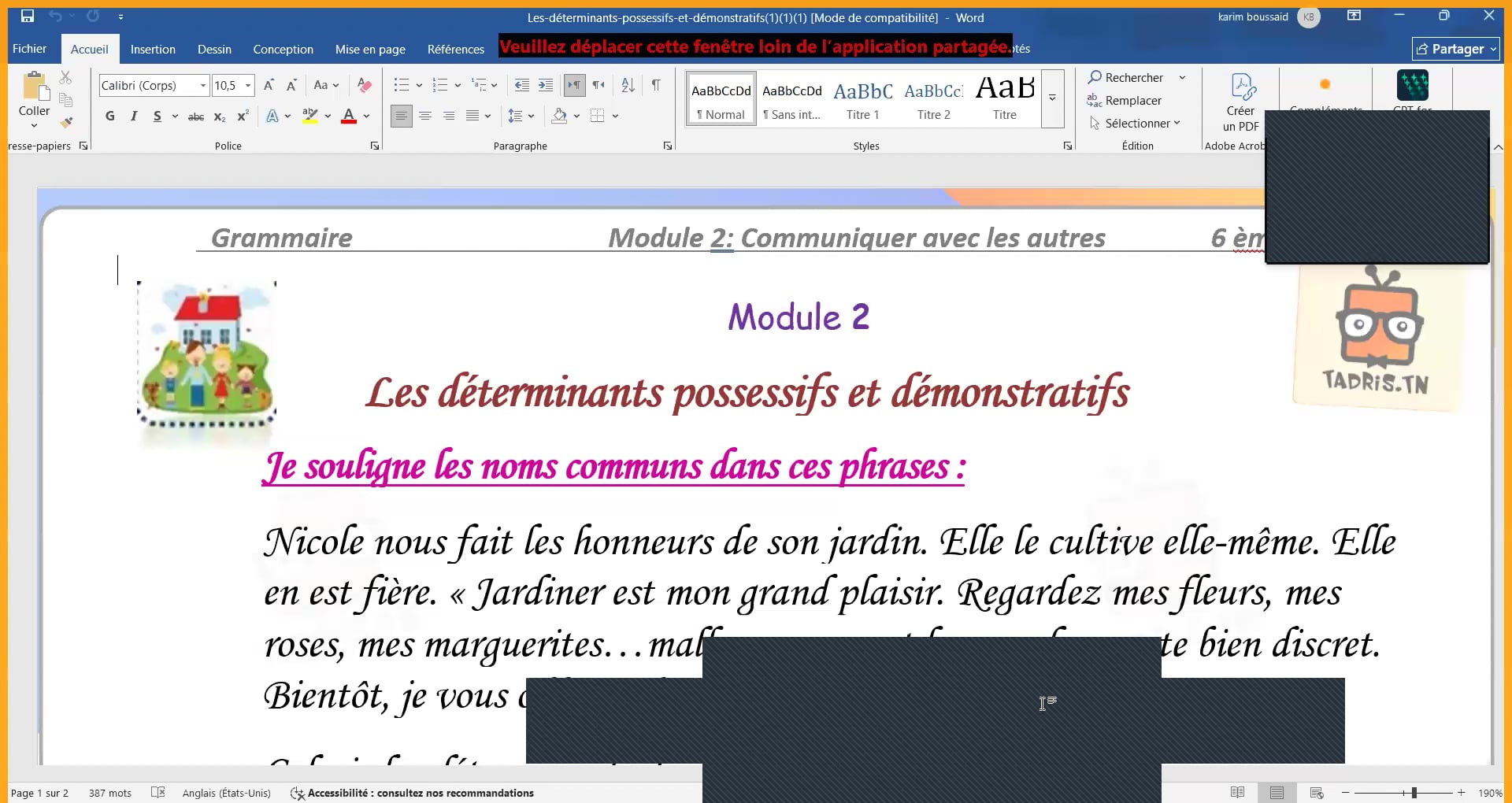Open the Fichier menu
1512x803 pixels.
click(29, 49)
